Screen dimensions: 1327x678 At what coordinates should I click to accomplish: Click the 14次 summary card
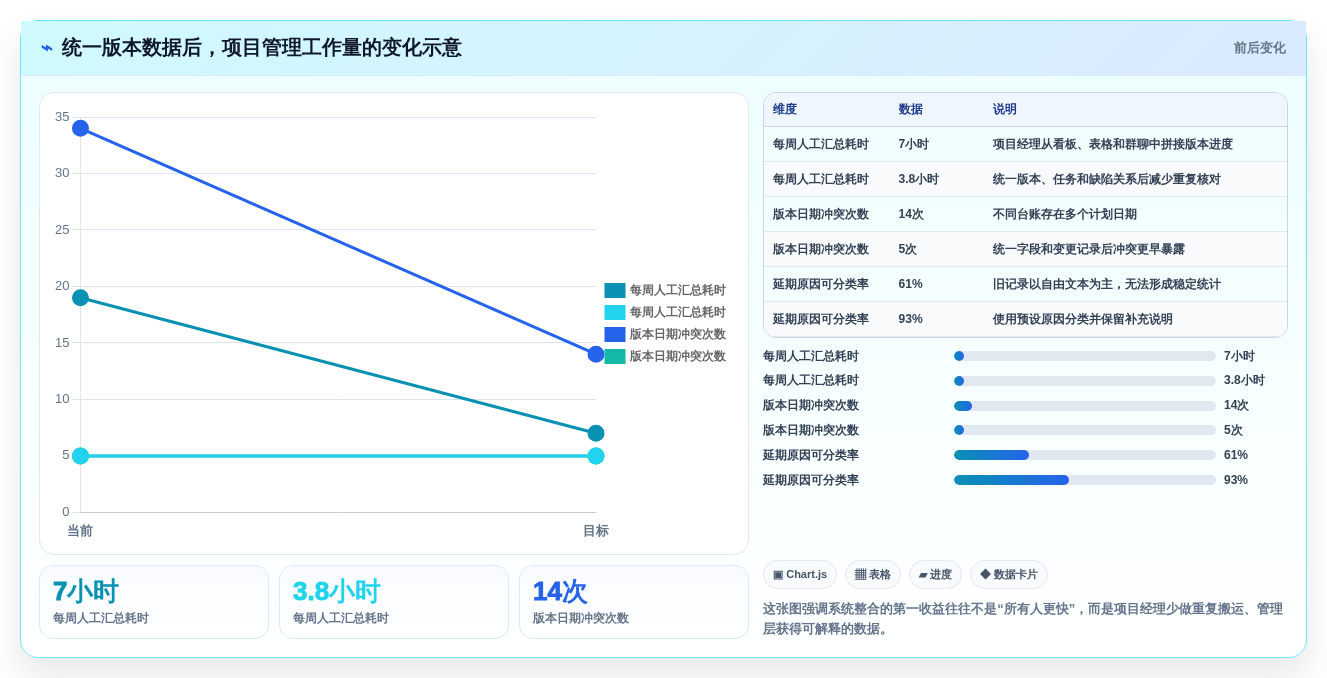pyautogui.click(x=634, y=602)
